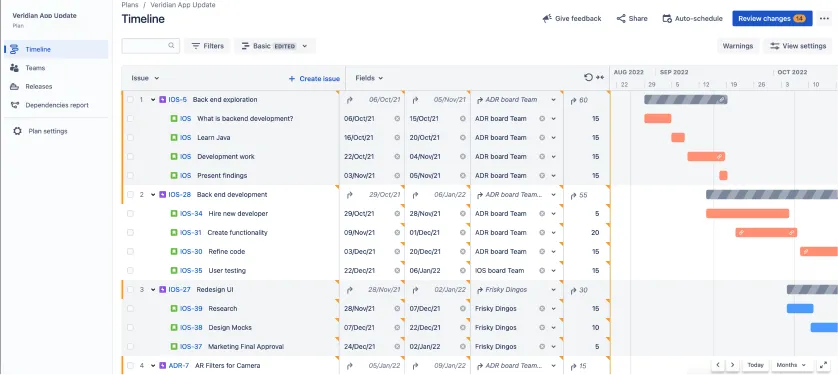Check the Back end development row checkbox

(130, 195)
